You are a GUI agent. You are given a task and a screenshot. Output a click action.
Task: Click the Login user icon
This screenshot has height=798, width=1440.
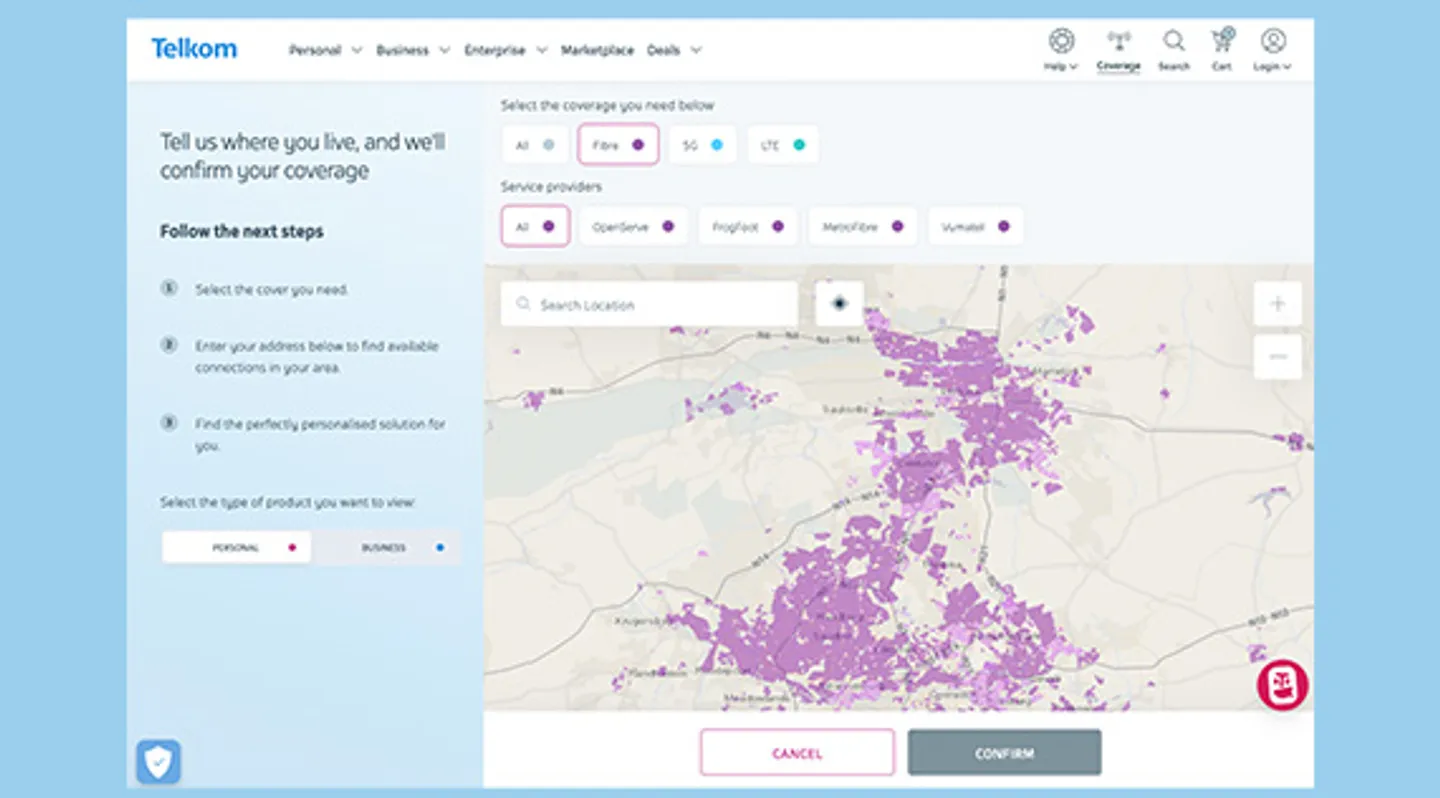(1273, 41)
